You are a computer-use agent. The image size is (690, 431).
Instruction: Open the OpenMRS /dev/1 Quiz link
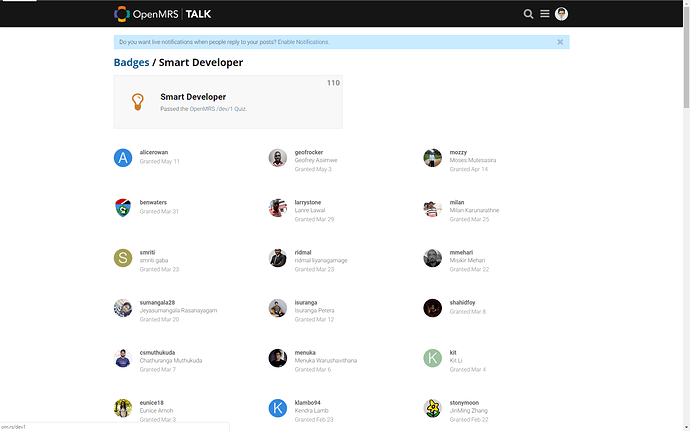pos(218,109)
